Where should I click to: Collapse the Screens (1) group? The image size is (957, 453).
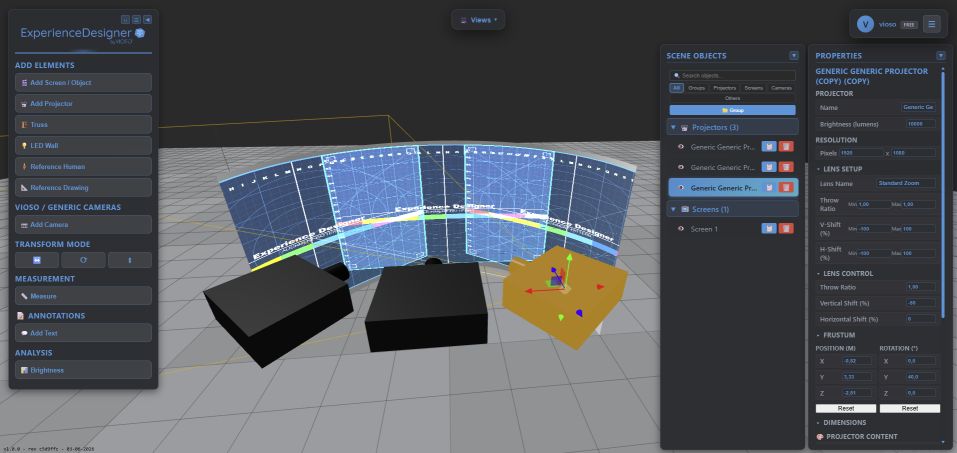[674, 209]
